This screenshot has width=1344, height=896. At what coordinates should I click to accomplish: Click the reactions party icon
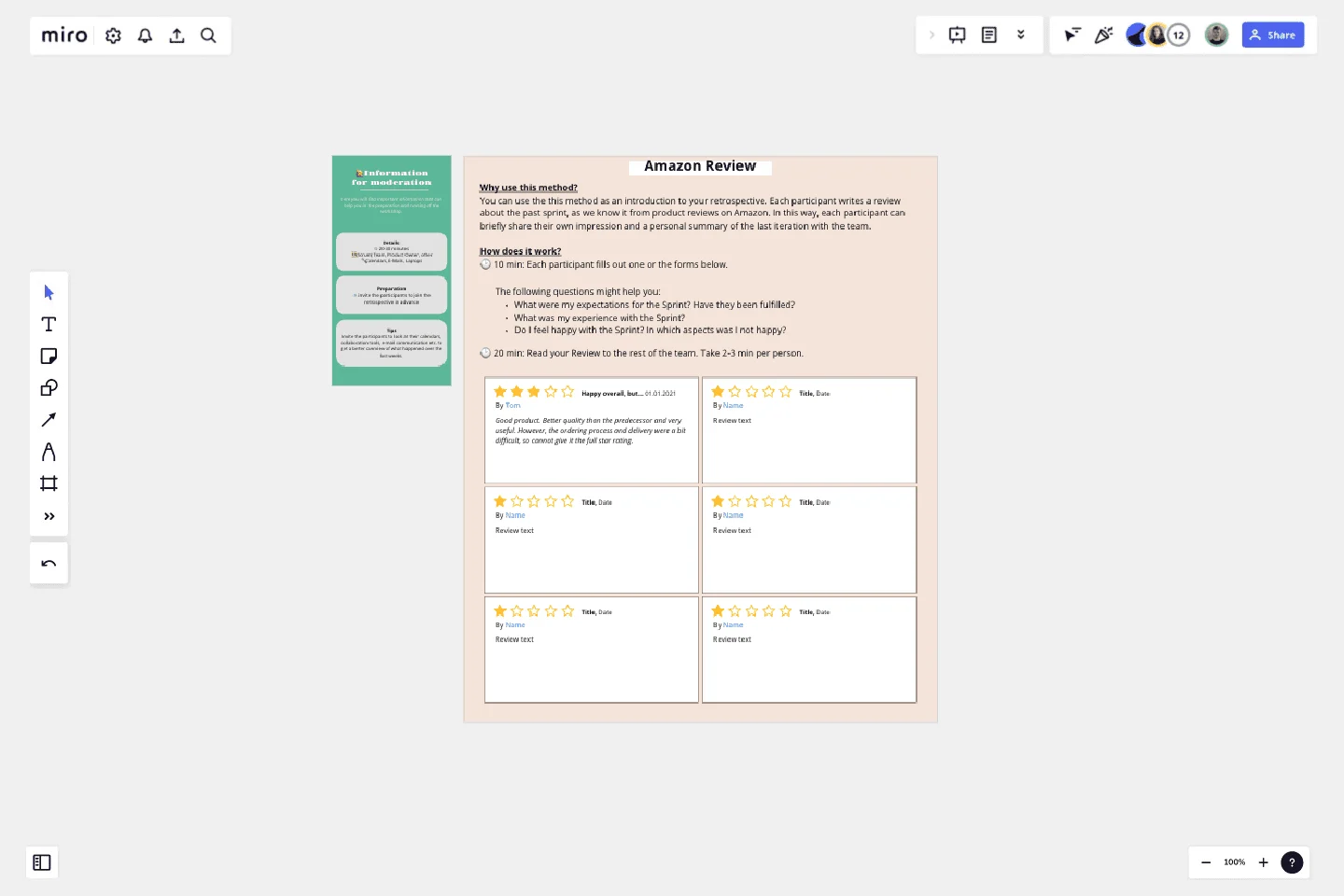[x=1104, y=35]
